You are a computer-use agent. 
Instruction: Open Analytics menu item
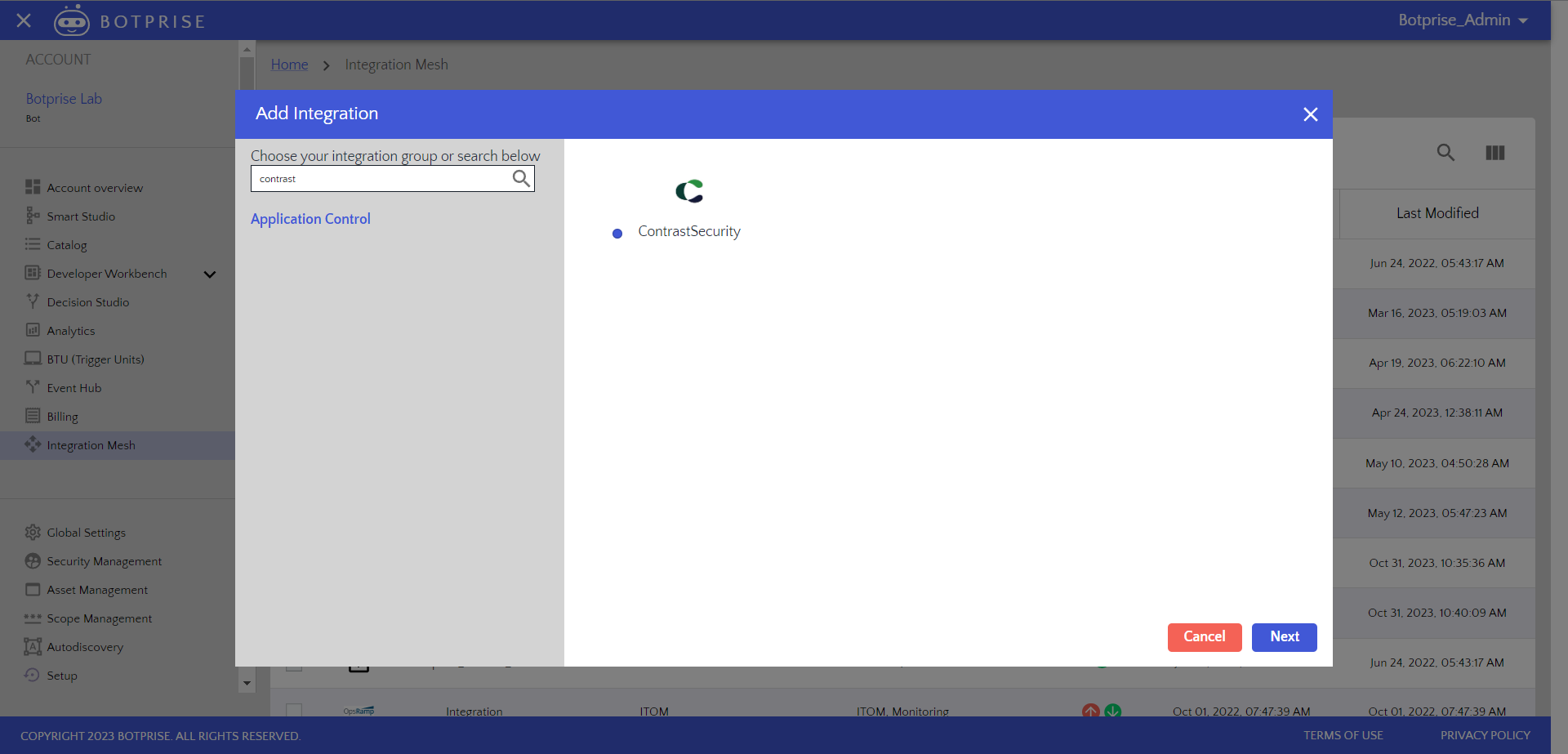point(71,331)
